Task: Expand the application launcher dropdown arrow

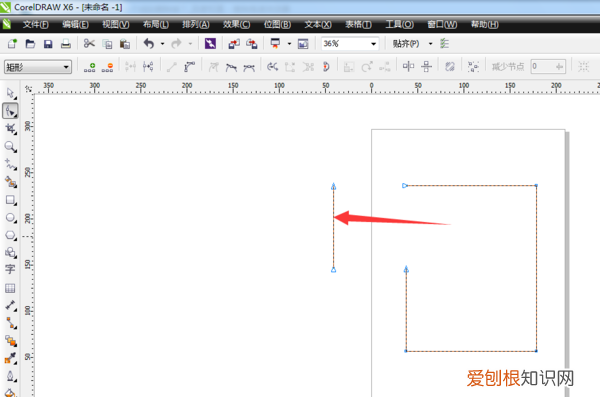Action: 289,44
